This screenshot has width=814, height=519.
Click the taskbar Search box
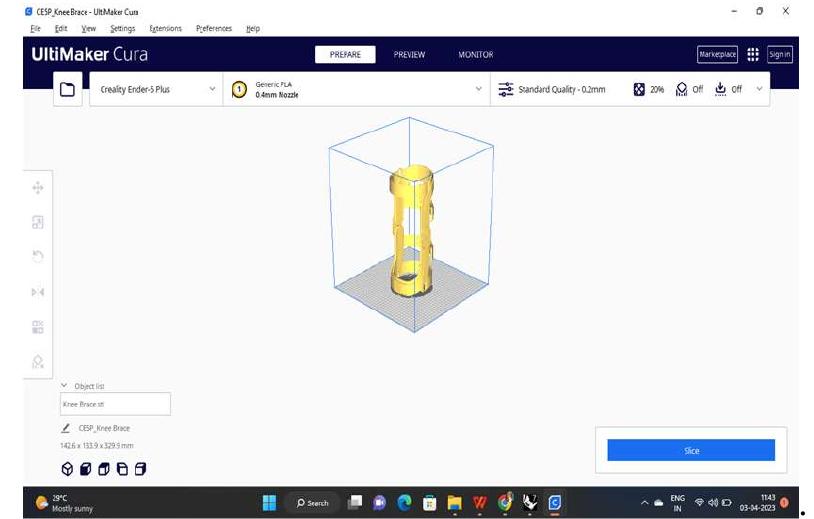[313, 503]
